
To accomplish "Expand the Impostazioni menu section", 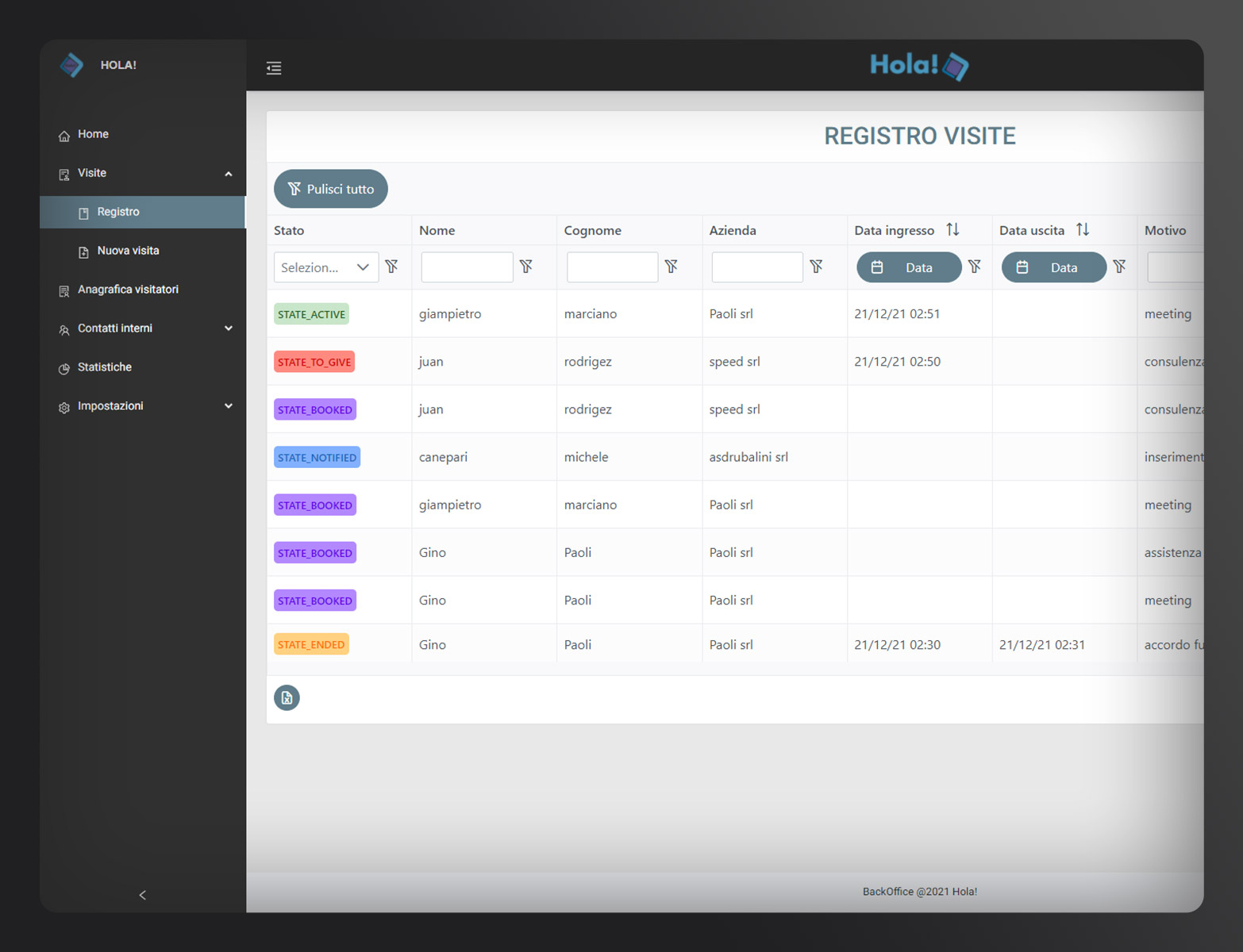I will point(229,406).
